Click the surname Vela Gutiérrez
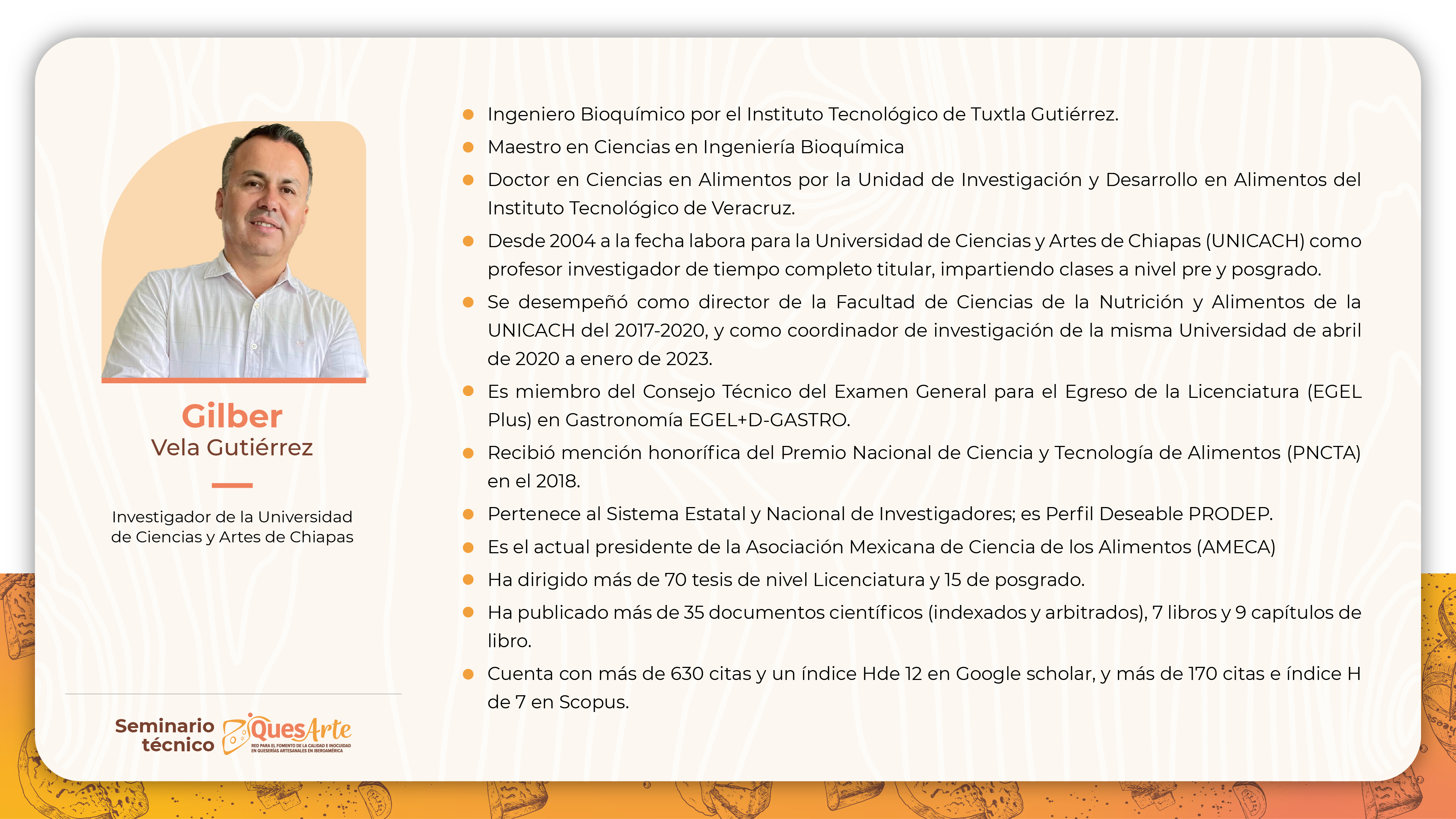Viewport: 1456px width, 819px height. tap(232, 448)
